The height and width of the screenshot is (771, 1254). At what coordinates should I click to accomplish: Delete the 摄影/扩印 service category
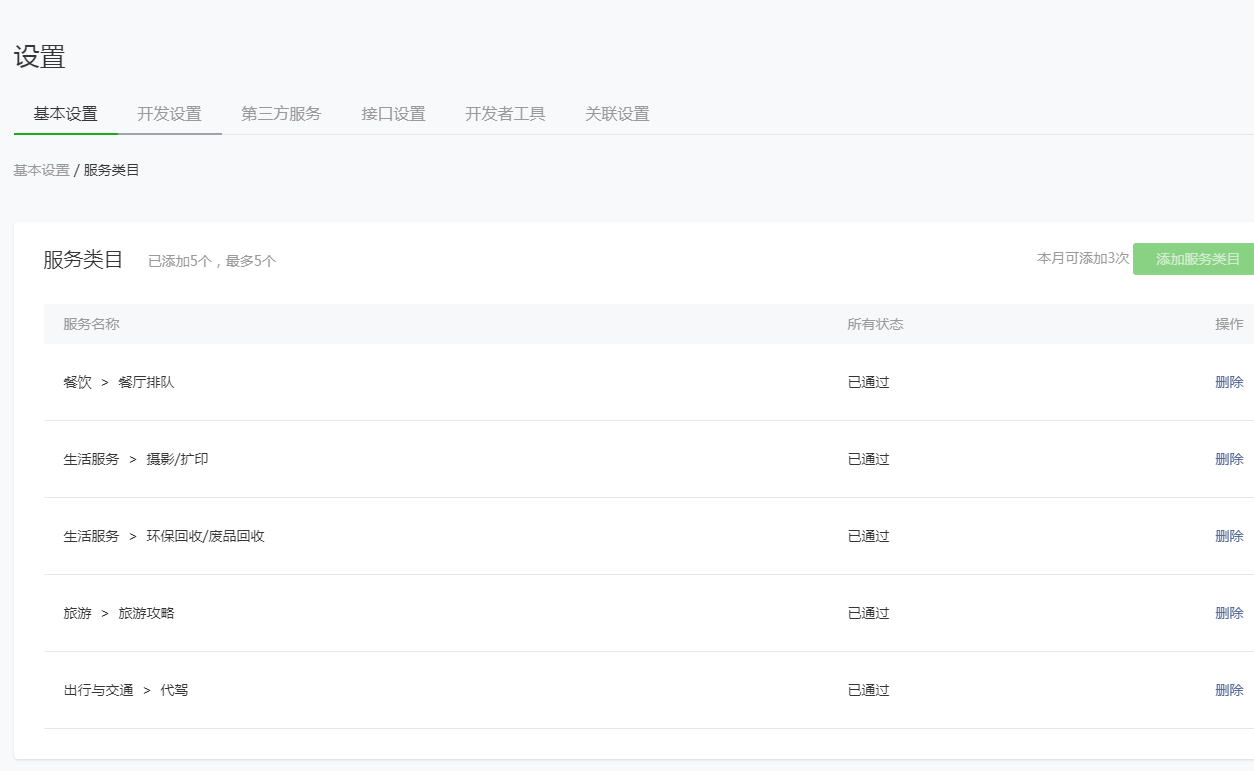click(1229, 459)
